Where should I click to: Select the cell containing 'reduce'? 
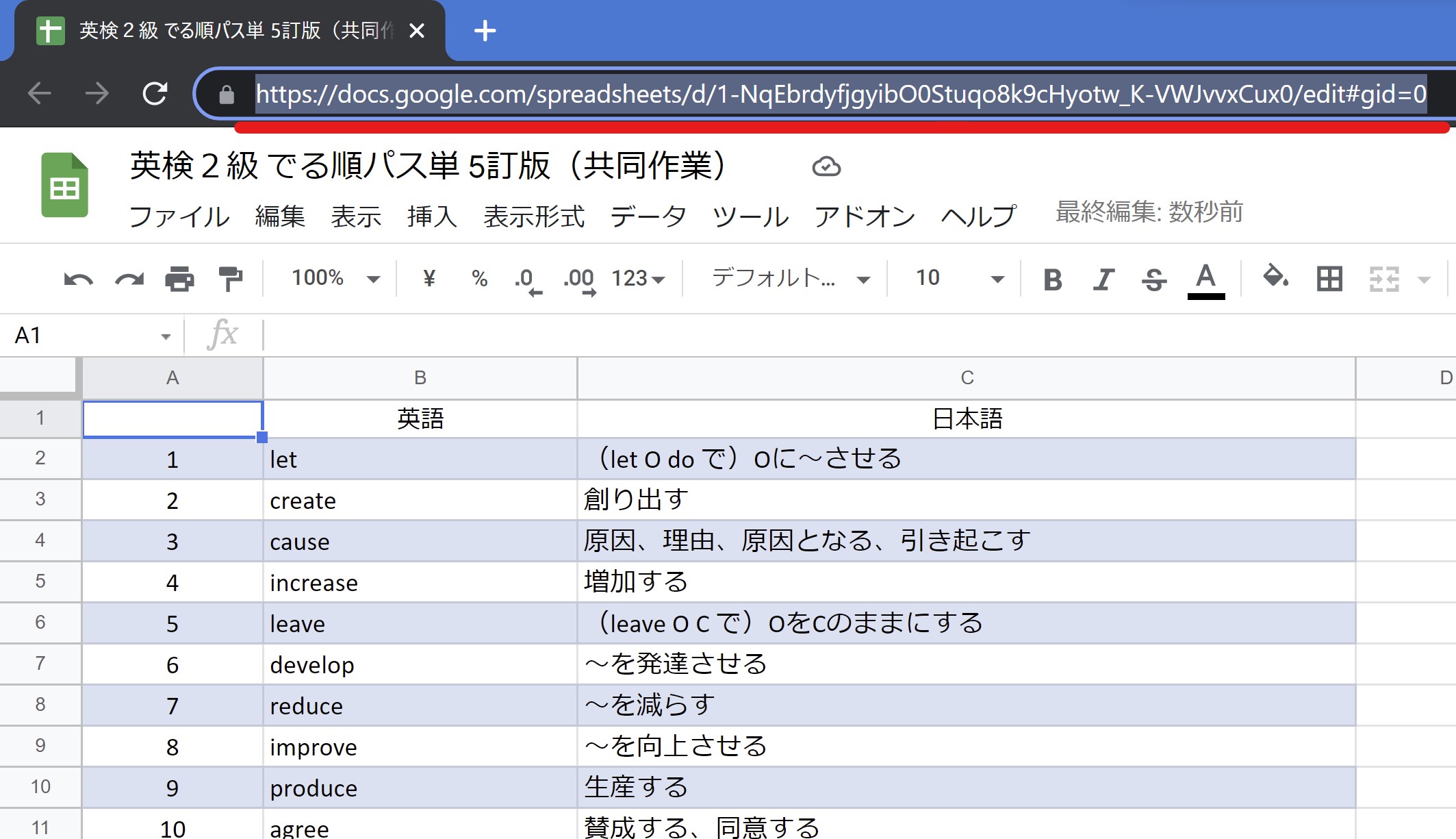pyautogui.click(x=420, y=705)
